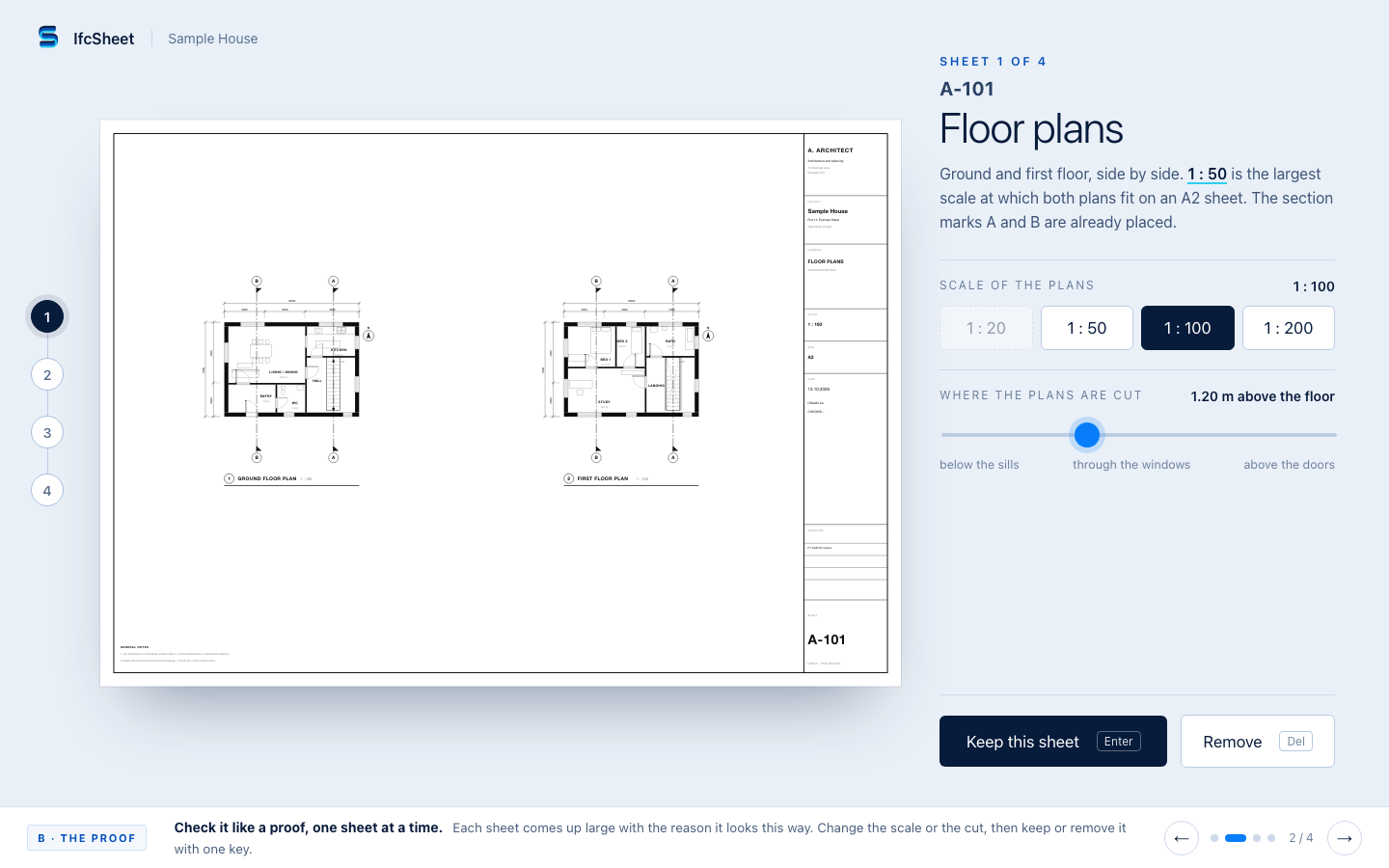The image size is (1389, 868).
Task: Go to the previous slide arrow
Action: click(x=1182, y=838)
